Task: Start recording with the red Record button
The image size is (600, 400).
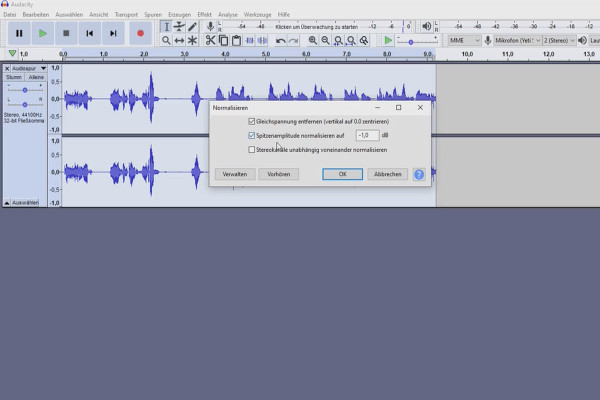Action: (140, 33)
